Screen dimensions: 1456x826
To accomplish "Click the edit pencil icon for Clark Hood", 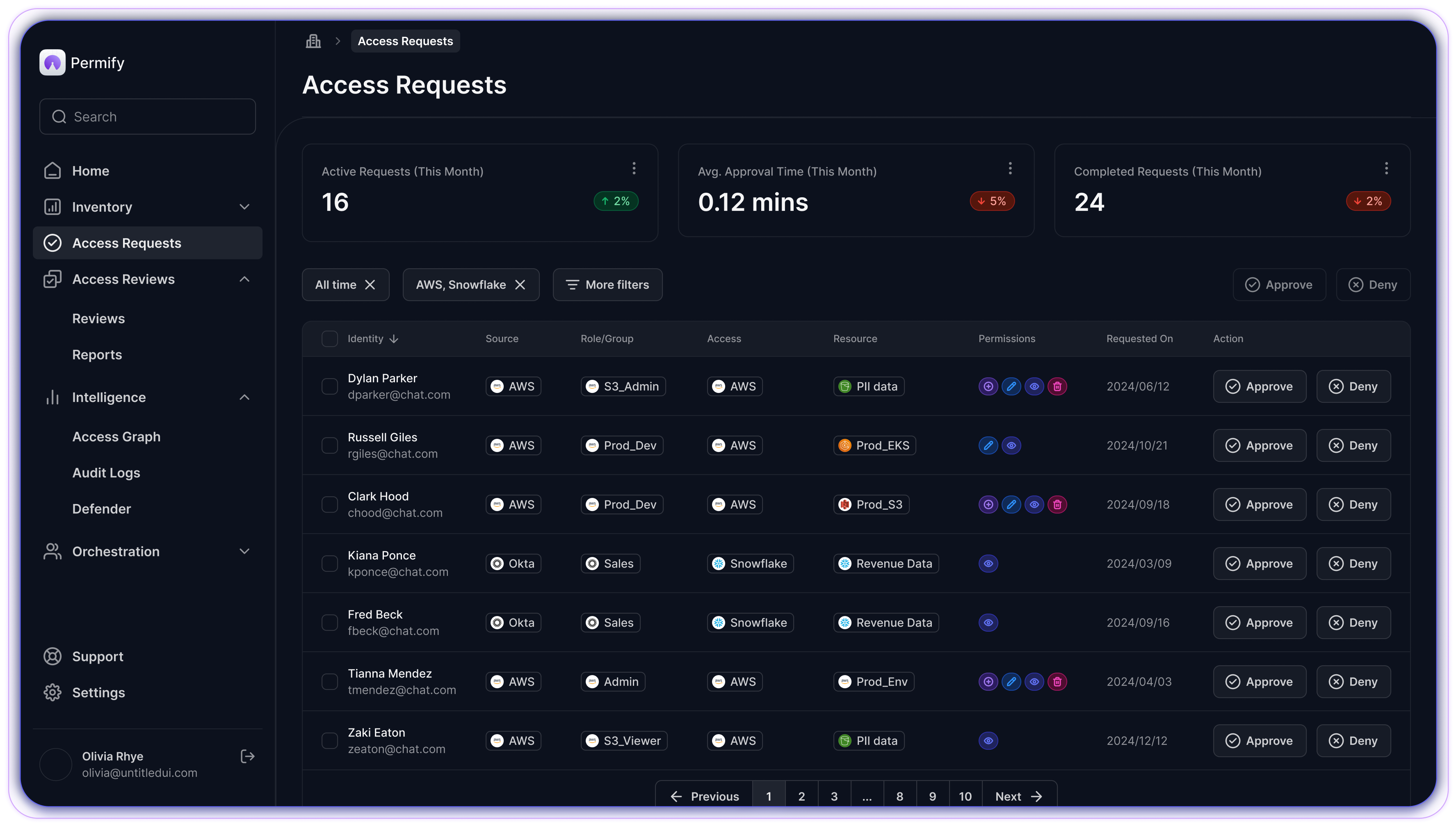I will (x=1011, y=505).
